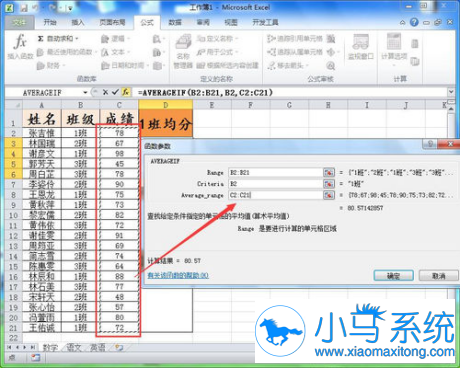This screenshot has width=460, height=368.
Task: Click inside the formula bar text =AVERAGEIF(...)
Action: click(x=205, y=92)
